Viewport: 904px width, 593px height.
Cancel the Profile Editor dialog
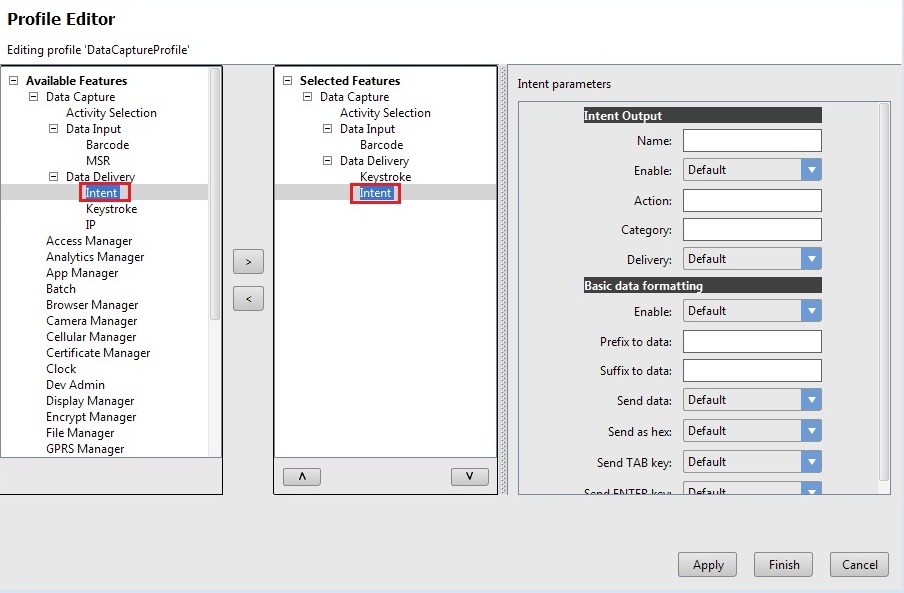tap(859, 565)
